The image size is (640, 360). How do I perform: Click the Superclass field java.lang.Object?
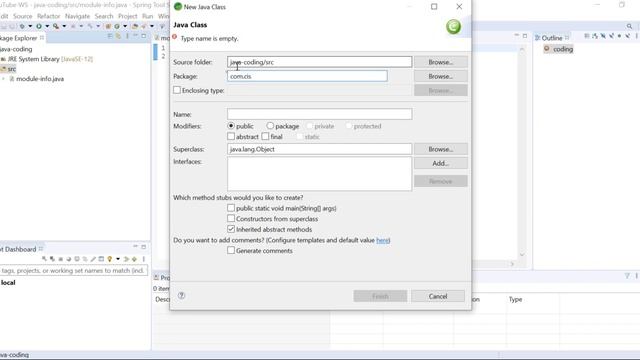coord(320,149)
